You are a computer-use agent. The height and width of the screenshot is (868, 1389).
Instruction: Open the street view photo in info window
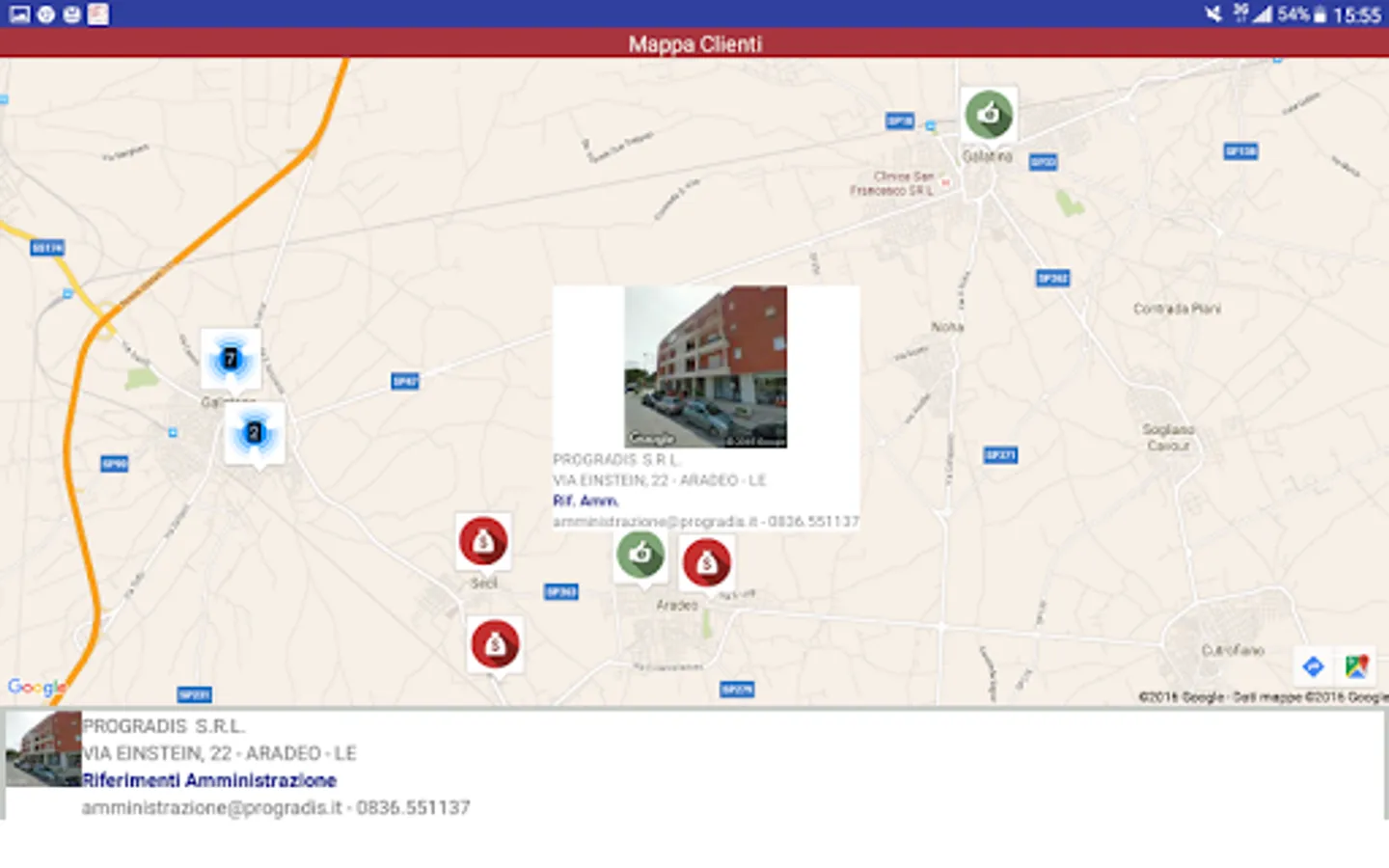point(706,366)
